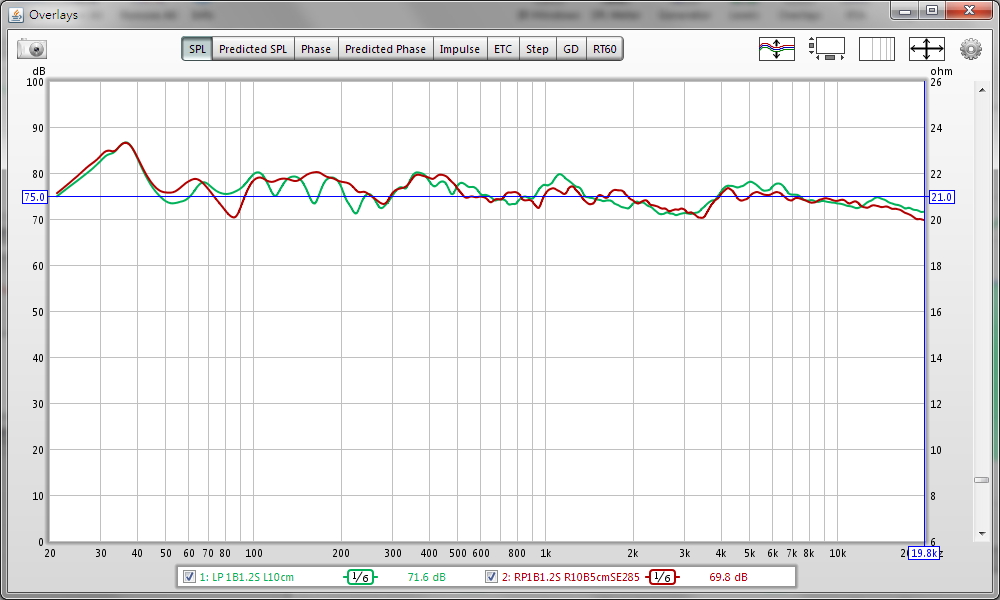Switch to the RT60 tab
1000x600 pixels.
(604, 49)
